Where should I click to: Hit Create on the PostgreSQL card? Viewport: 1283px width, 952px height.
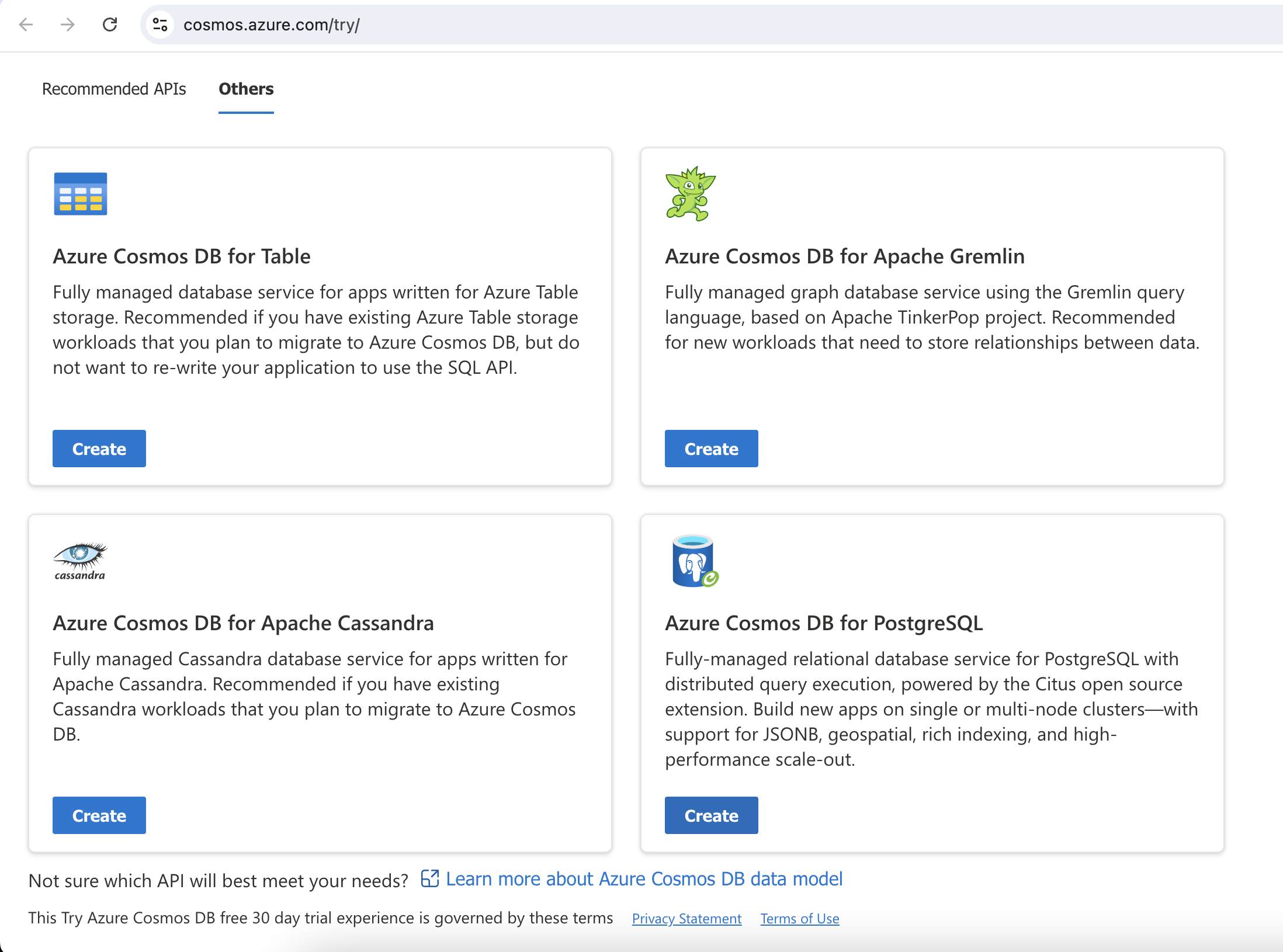point(711,815)
